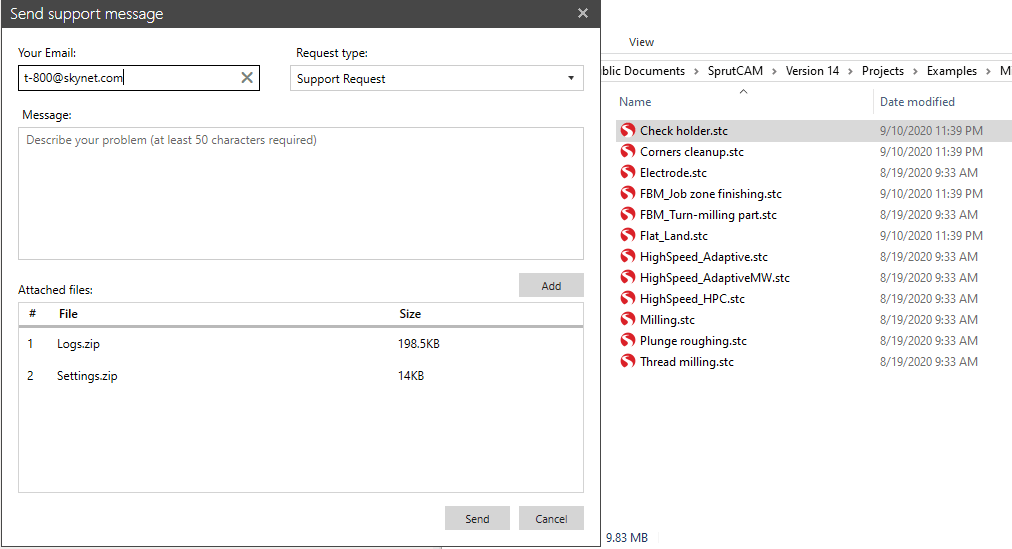Expand breadcrumb chevron after Documents
This screenshot has width=1012, height=549.
click(696, 72)
